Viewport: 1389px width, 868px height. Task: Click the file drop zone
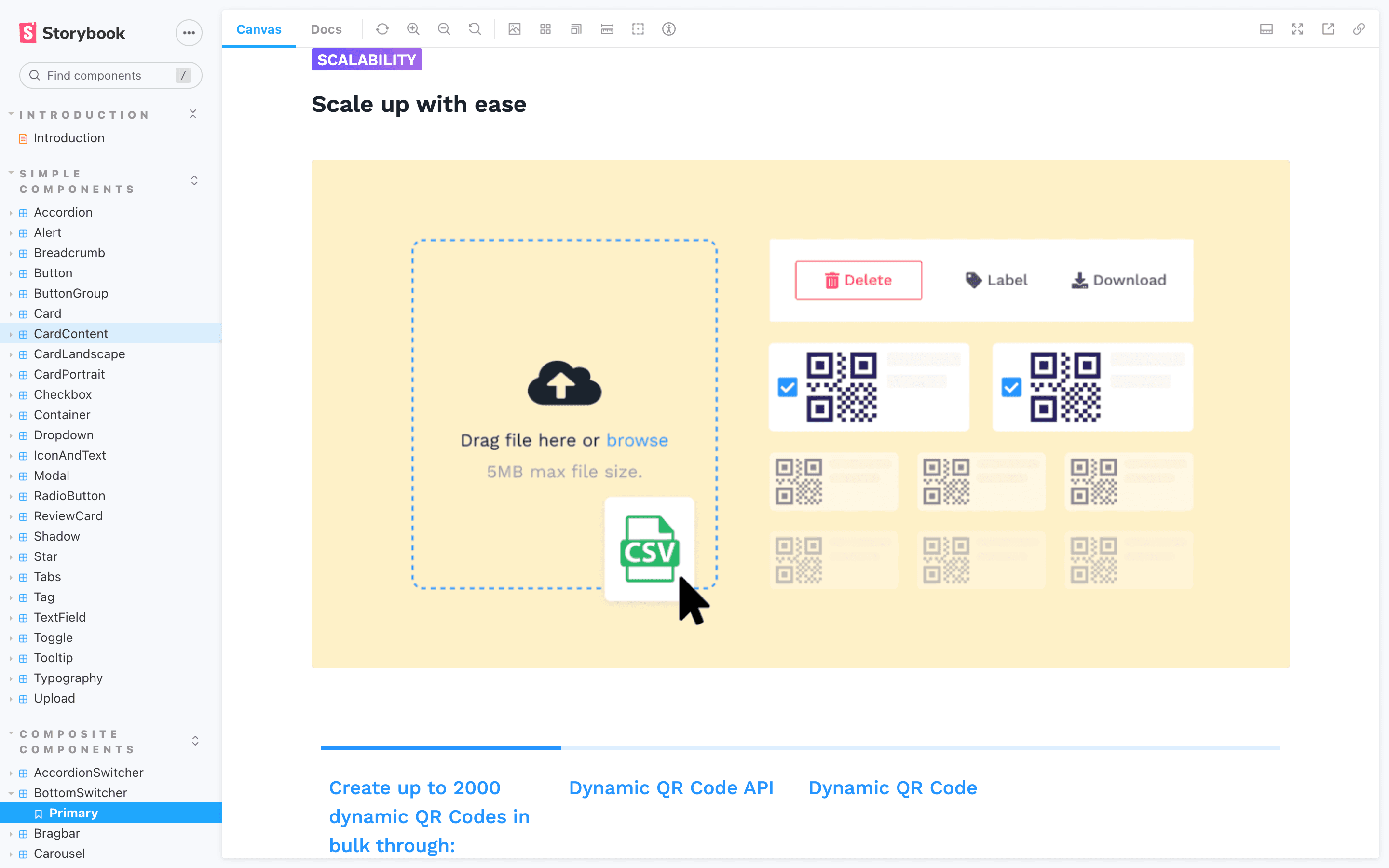(x=564, y=415)
